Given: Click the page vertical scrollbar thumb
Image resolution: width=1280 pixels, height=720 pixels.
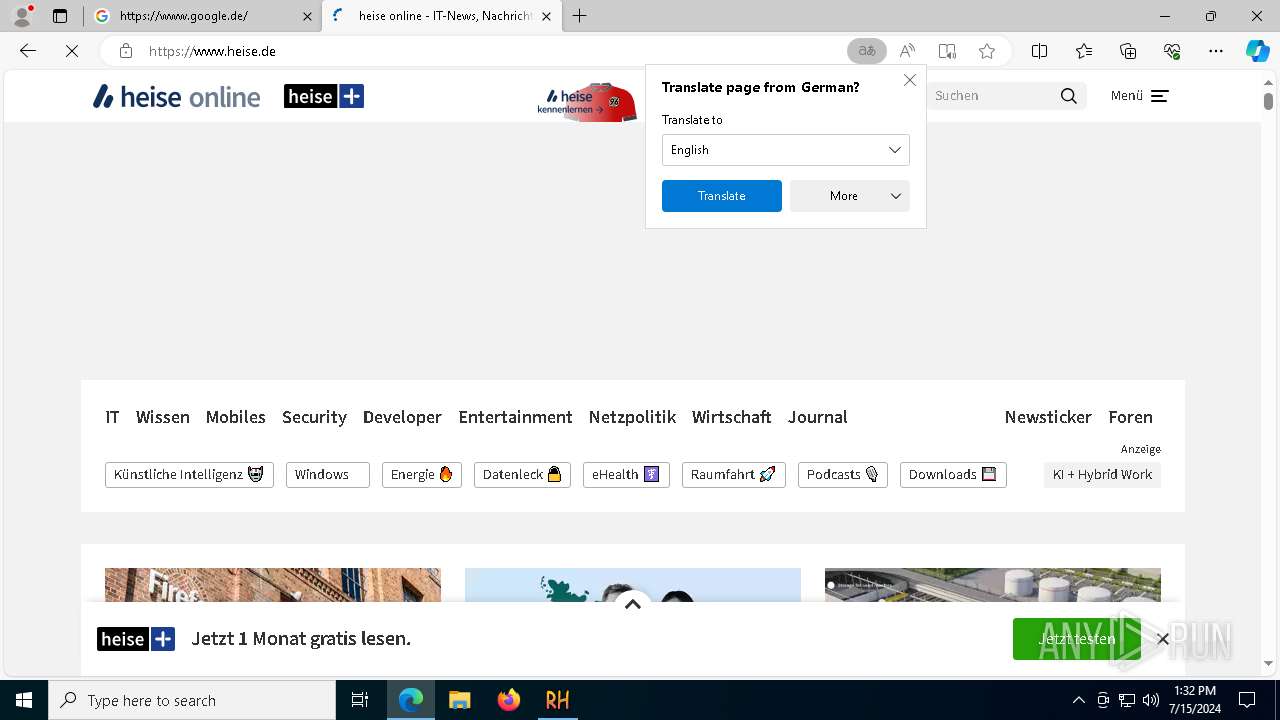Looking at the screenshot, I should point(1268,101).
